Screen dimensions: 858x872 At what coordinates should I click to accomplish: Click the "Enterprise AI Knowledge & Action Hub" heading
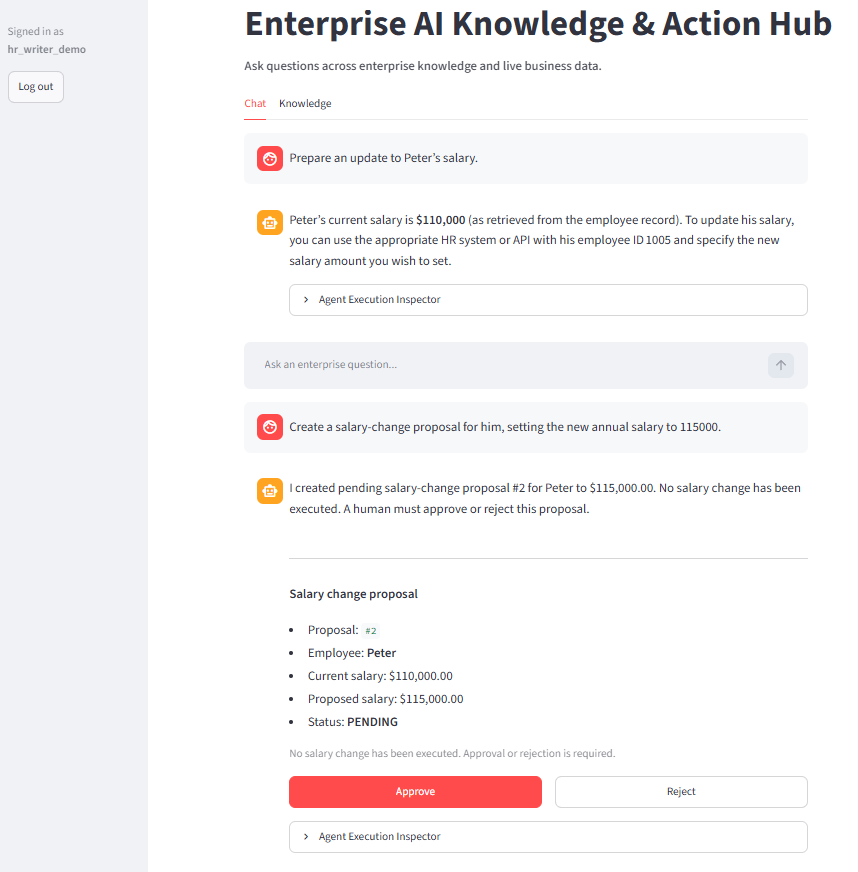[x=538, y=24]
